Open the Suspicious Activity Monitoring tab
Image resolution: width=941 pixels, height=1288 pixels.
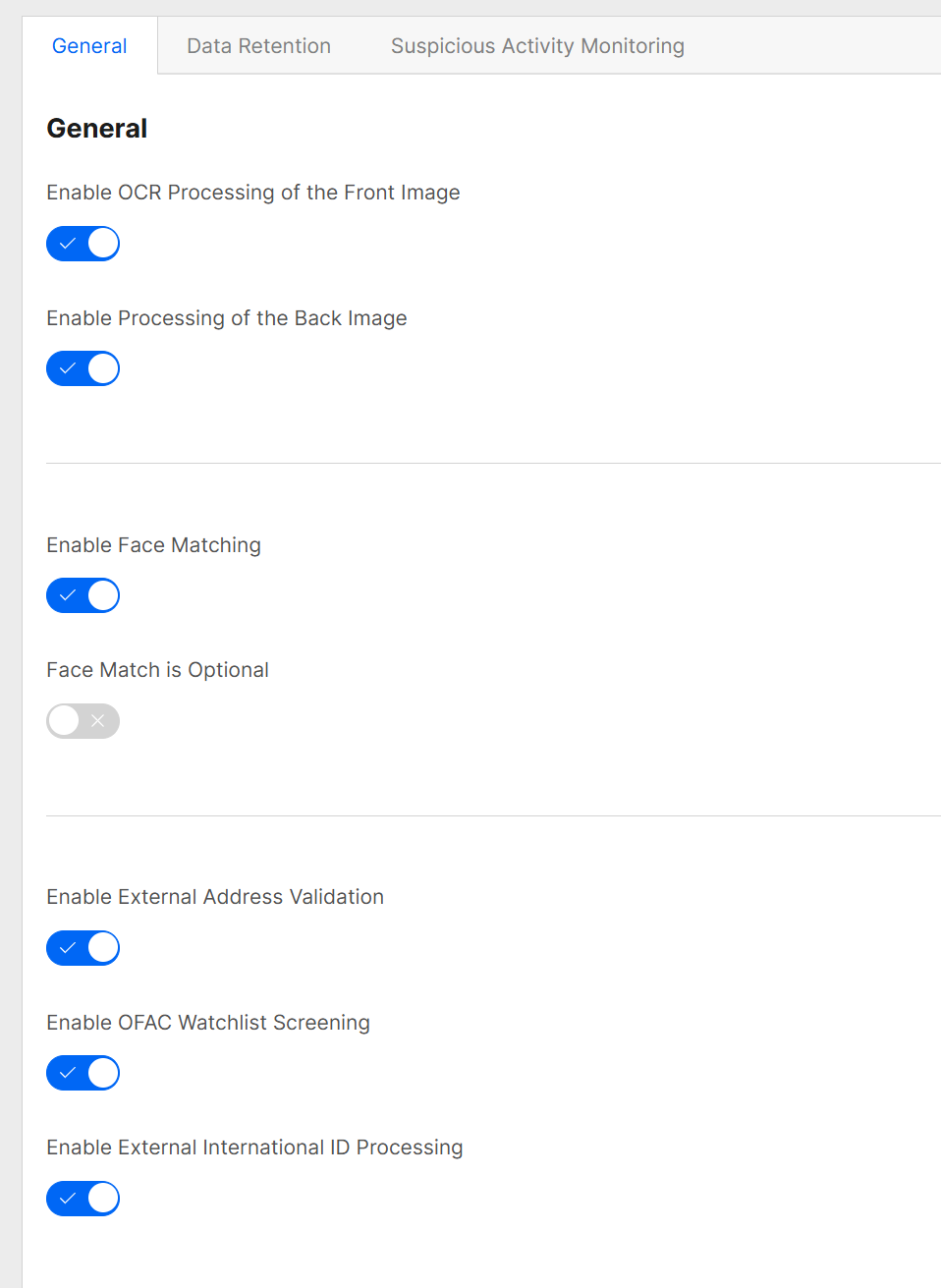coord(537,46)
